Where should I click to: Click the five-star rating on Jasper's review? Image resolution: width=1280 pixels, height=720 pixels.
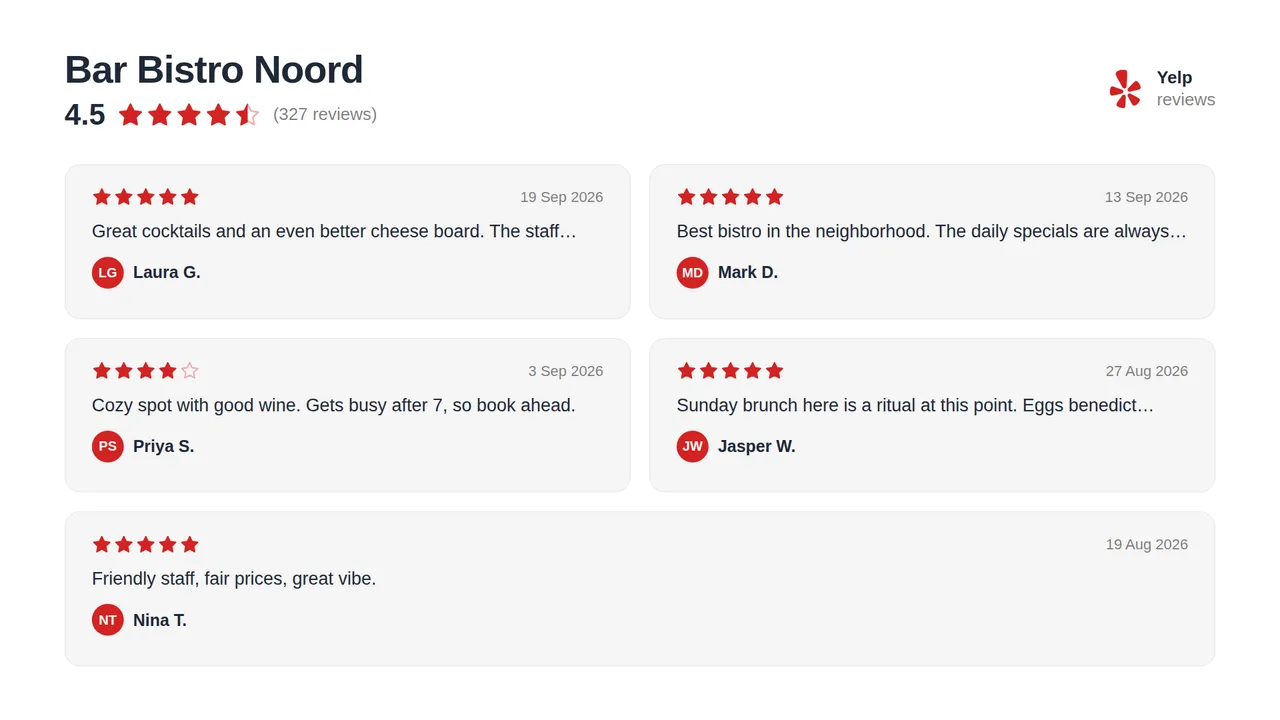point(731,371)
